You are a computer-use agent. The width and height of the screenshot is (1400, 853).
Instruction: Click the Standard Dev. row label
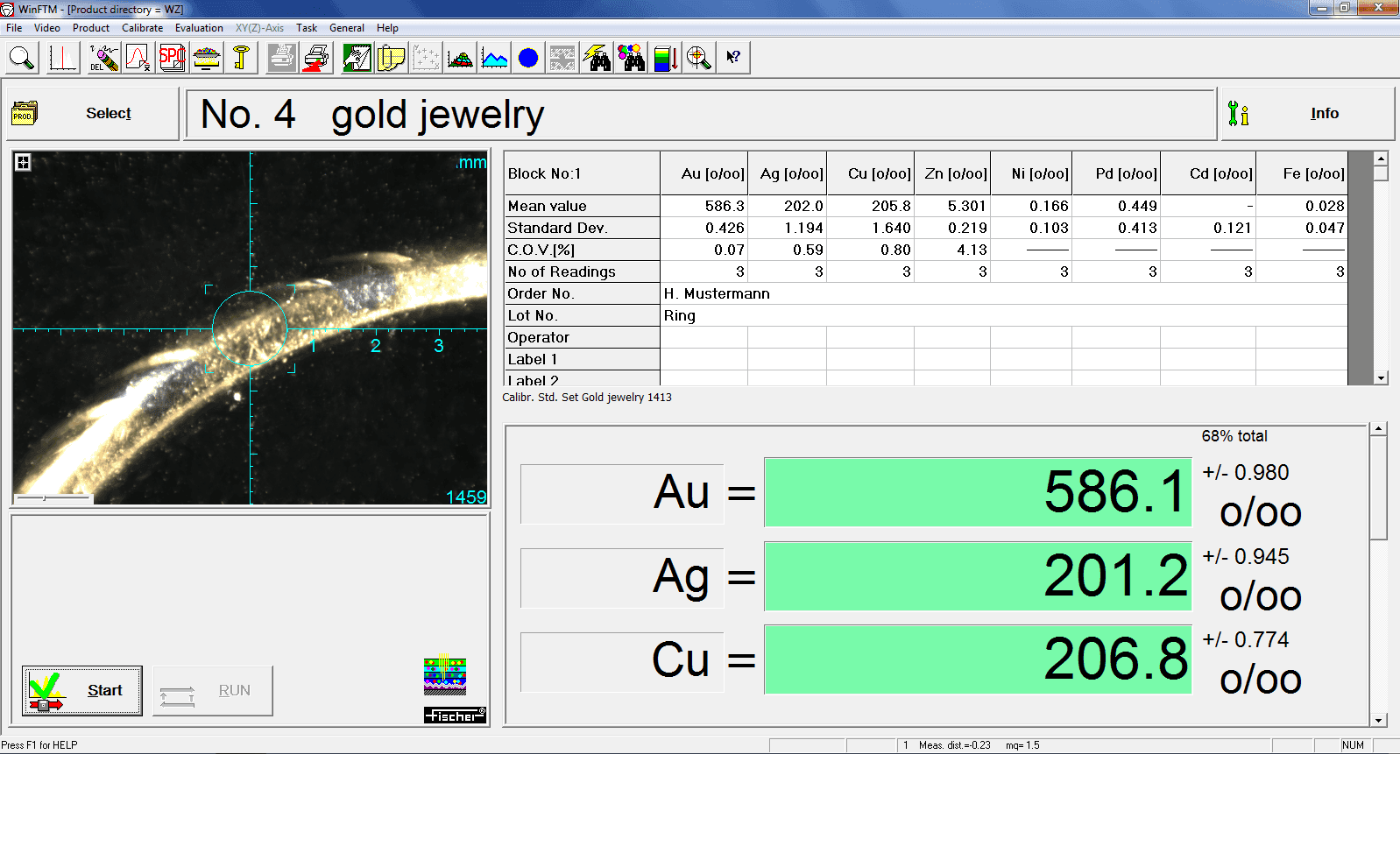coord(582,228)
